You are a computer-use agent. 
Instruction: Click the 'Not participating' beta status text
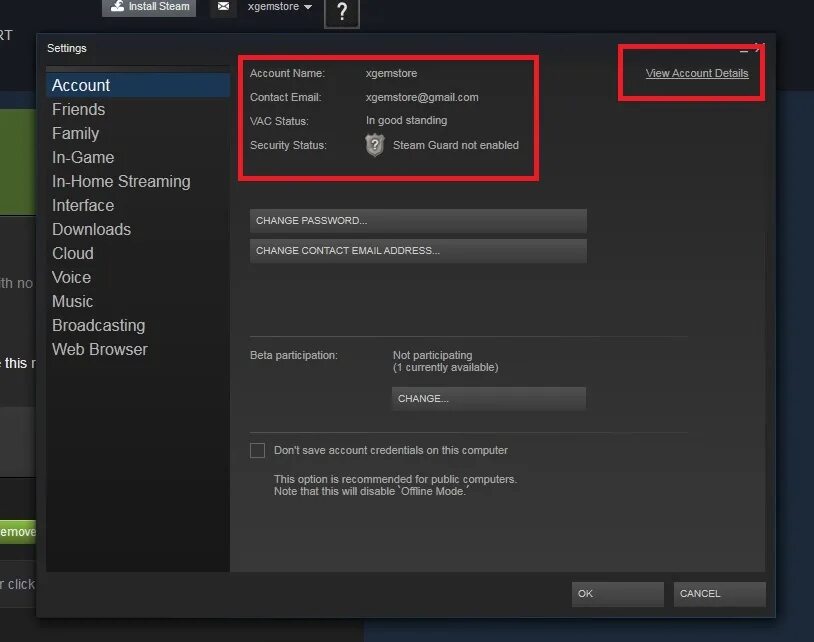(432, 355)
